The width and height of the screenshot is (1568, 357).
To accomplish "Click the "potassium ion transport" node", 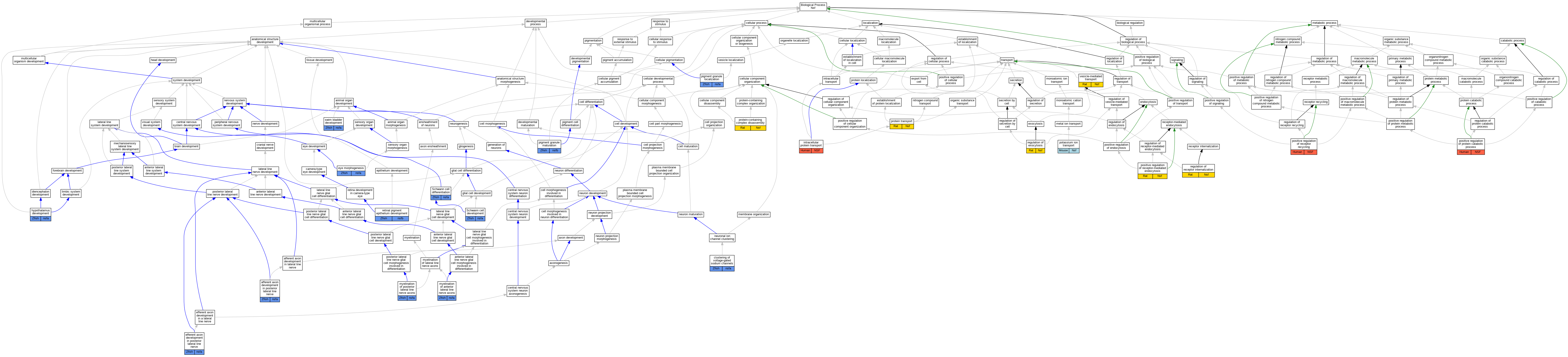I will 1068,147.
